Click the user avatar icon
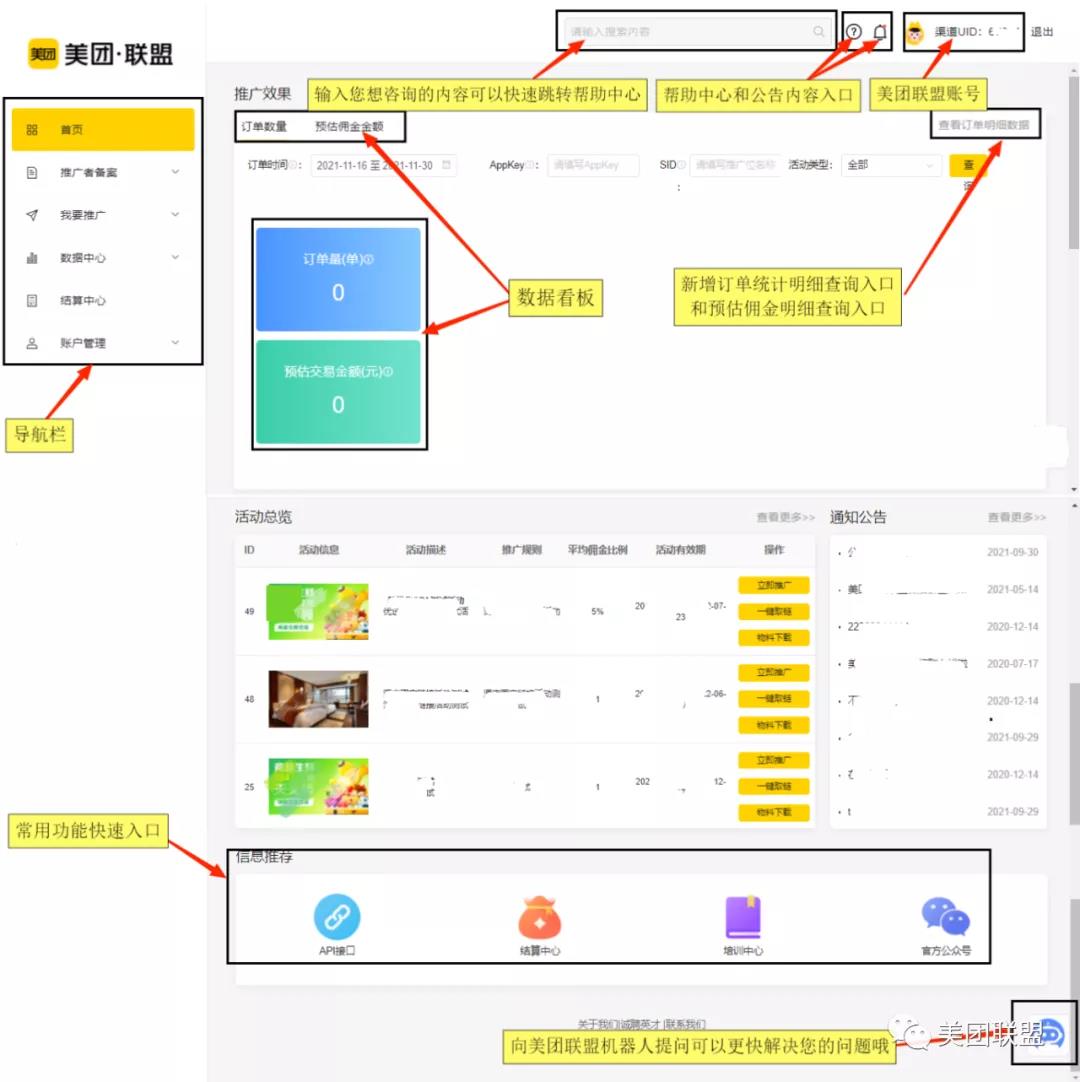1080x1082 pixels. (x=915, y=32)
